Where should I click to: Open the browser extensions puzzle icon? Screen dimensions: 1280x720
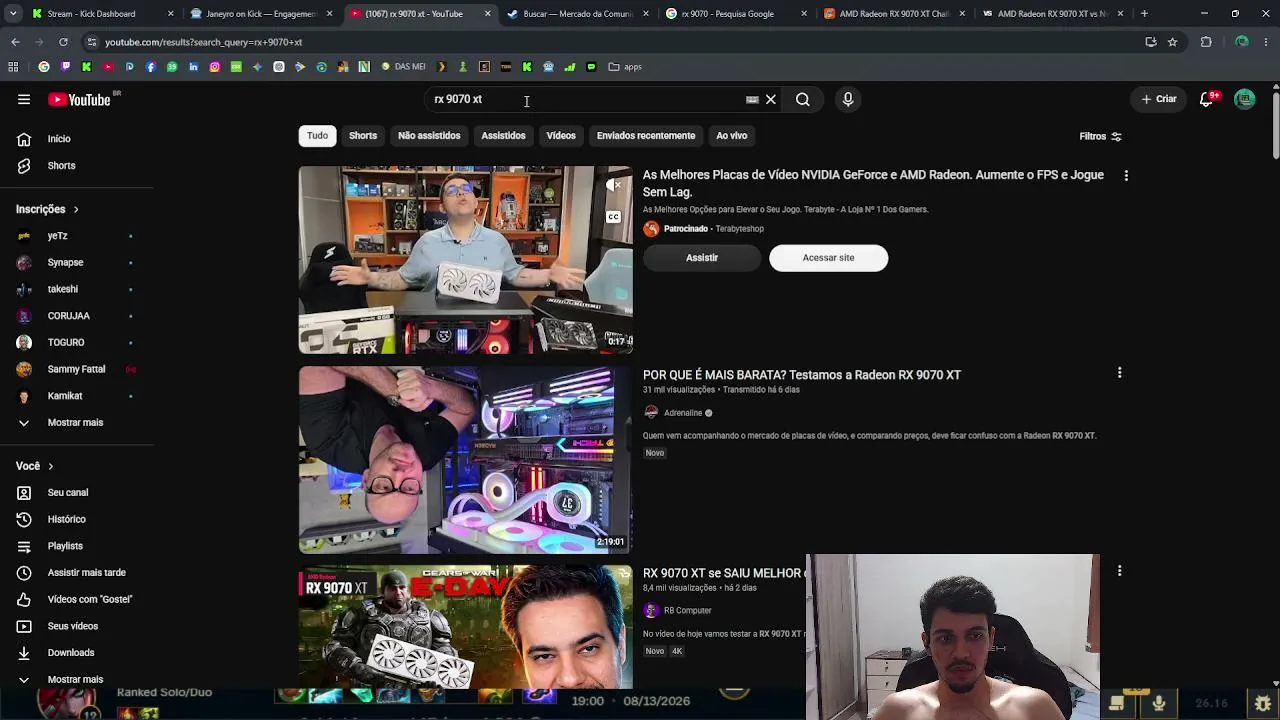click(x=1206, y=42)
